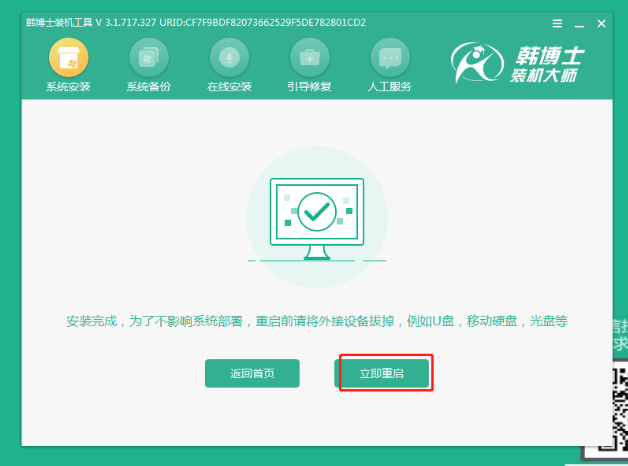Switch to the 系统备份 tab label

tap(148, 87)
